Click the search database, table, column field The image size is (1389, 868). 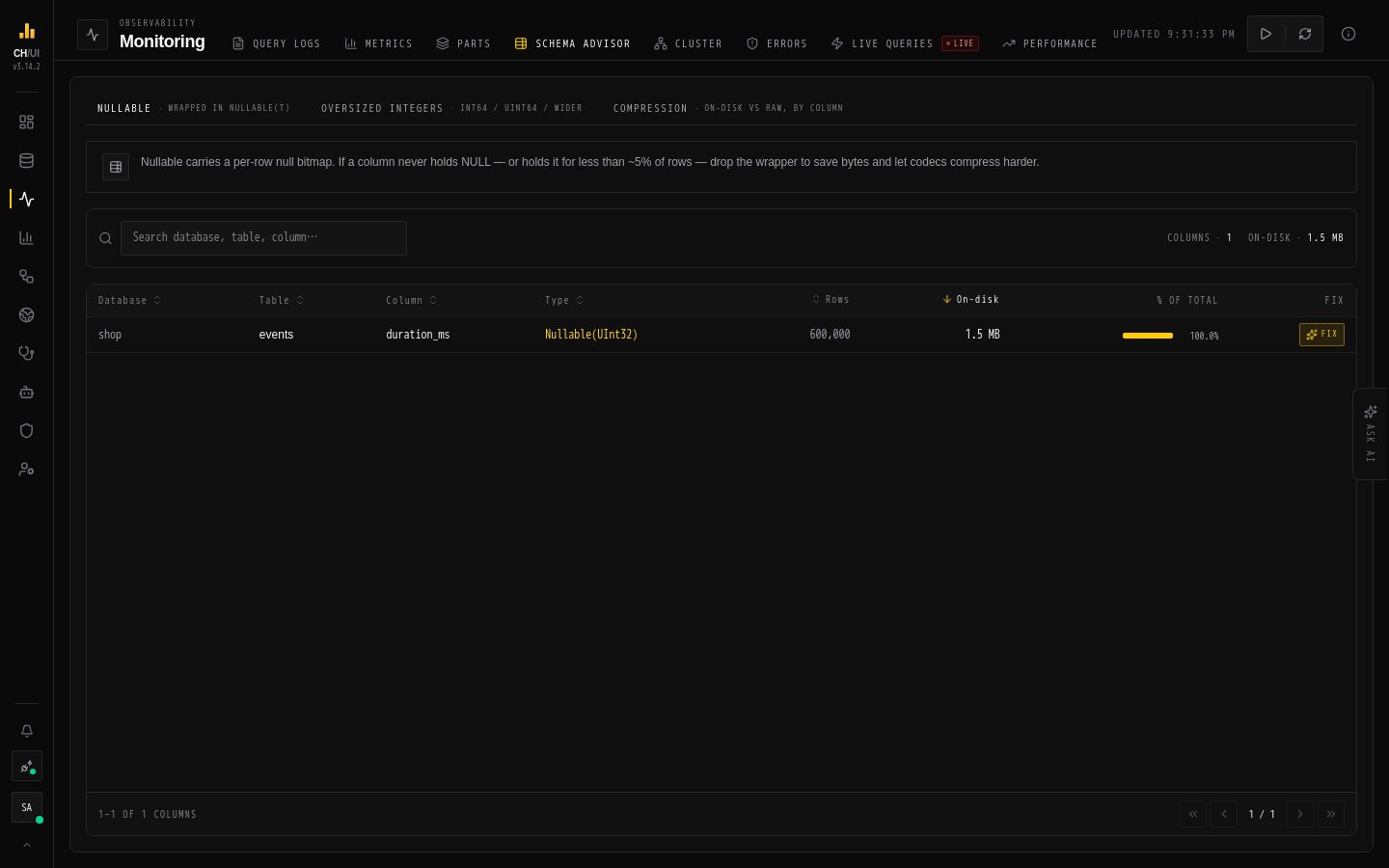tap(263, 238)
